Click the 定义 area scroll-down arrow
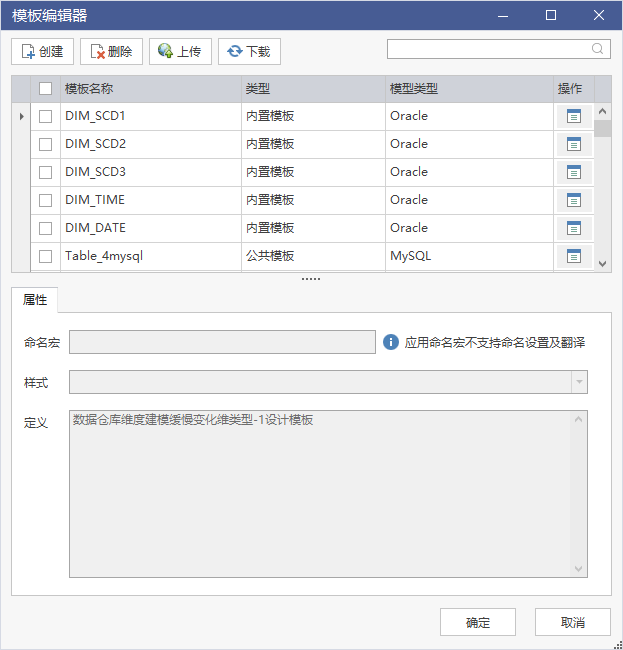623x650 pixels. [579, 569]
